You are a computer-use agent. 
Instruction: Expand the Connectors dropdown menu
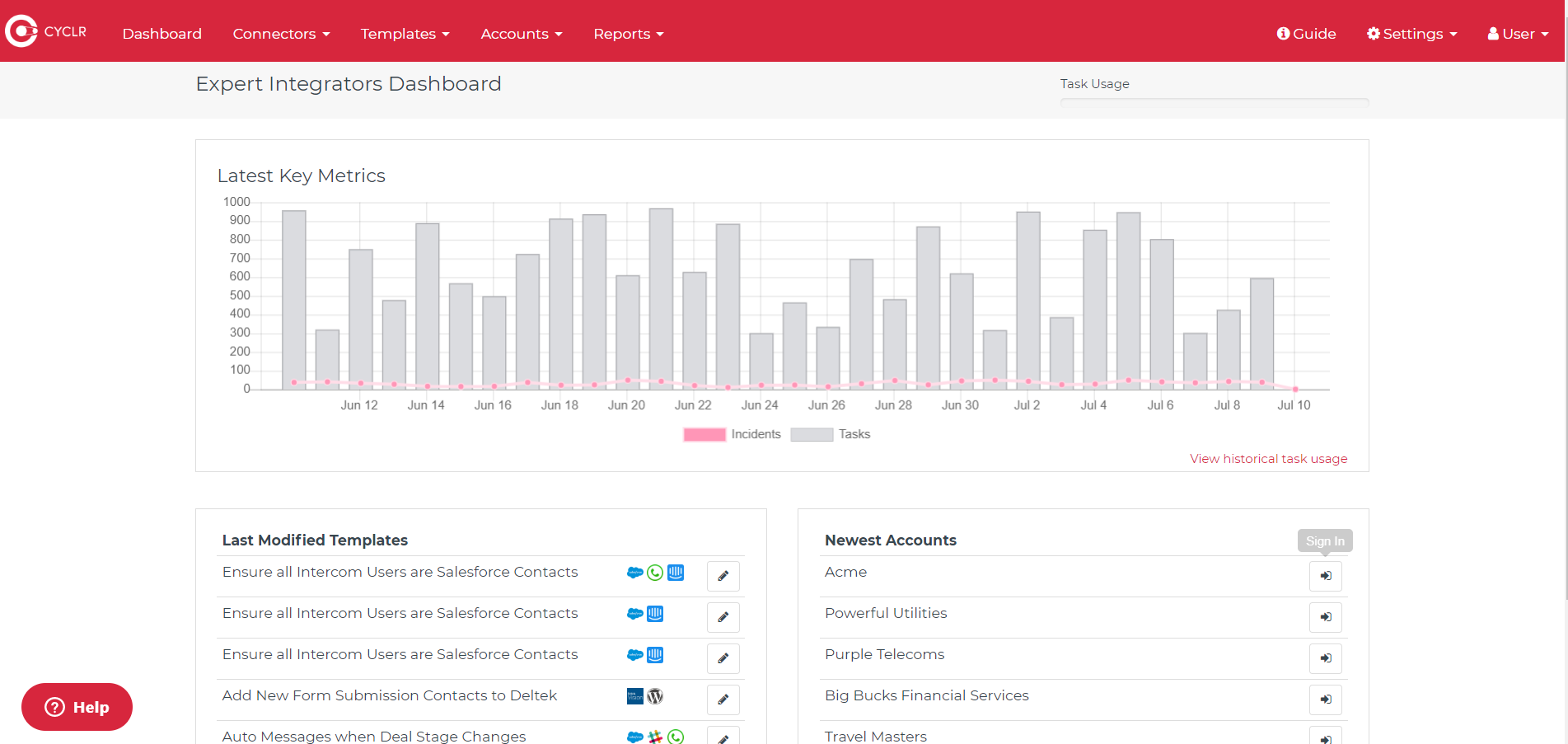[281, 34]
